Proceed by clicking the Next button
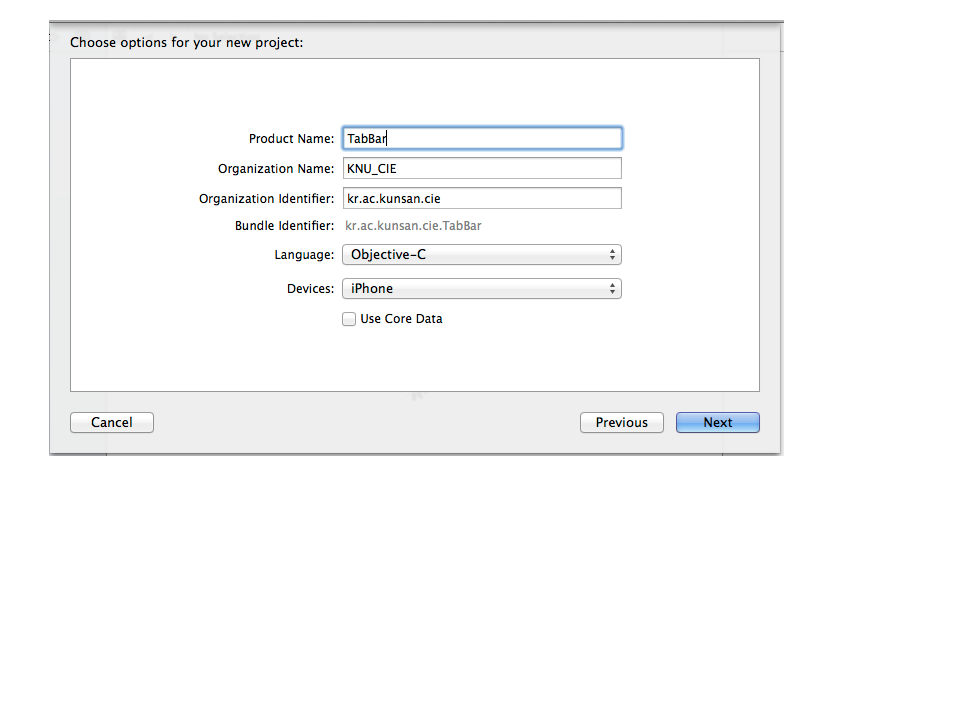The height and width of the screenshot is (720, 960). 717,423
